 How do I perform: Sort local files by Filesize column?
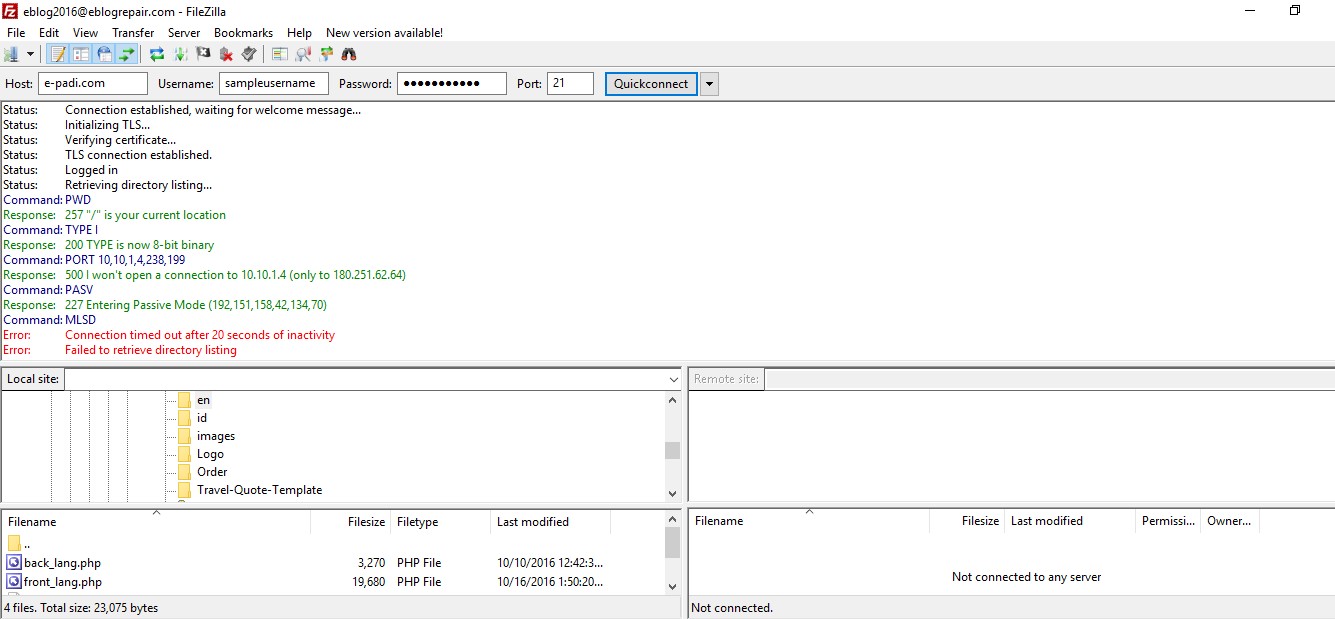[x=351, y=522]
